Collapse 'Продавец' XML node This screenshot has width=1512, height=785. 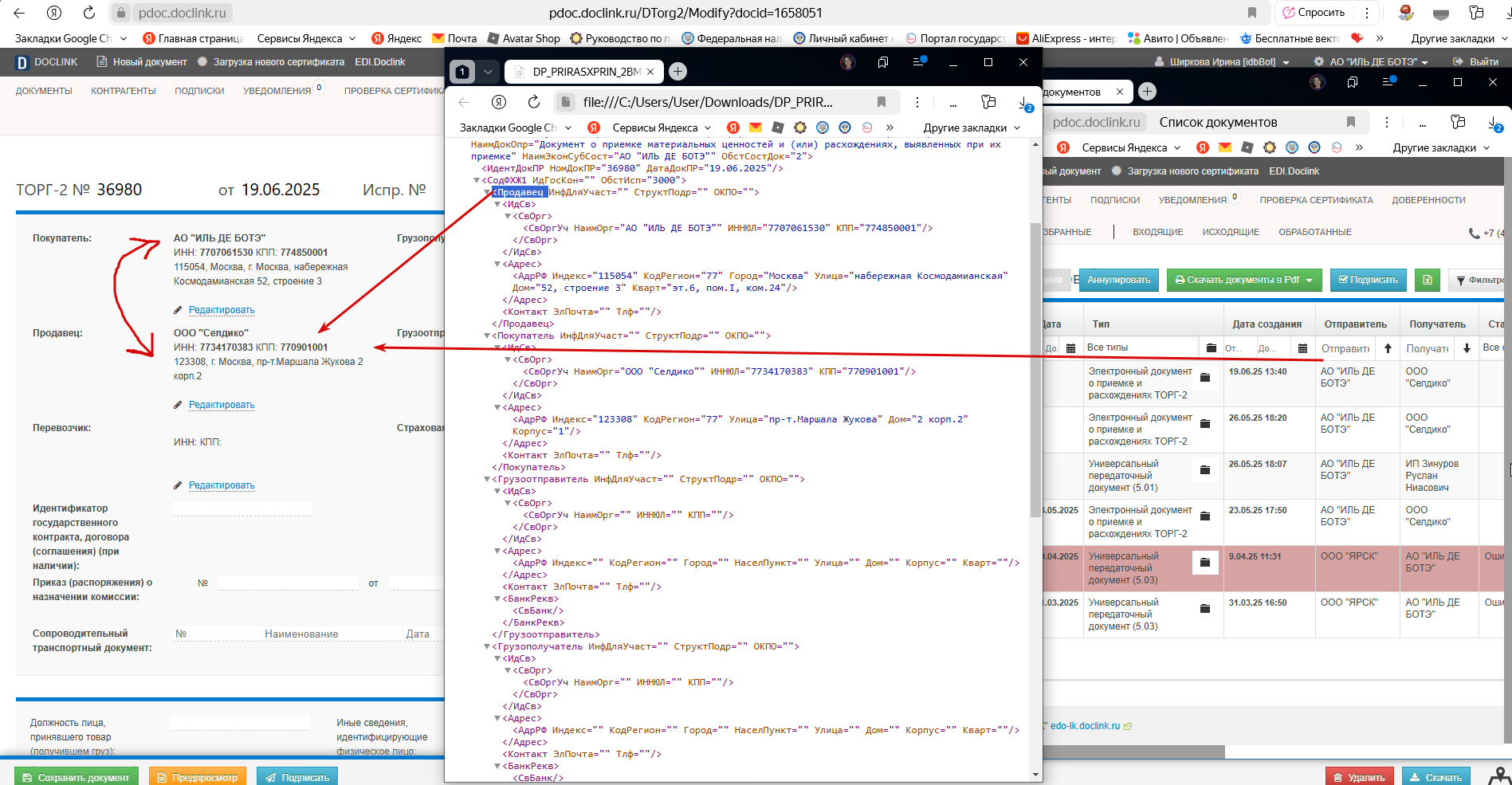488,193
